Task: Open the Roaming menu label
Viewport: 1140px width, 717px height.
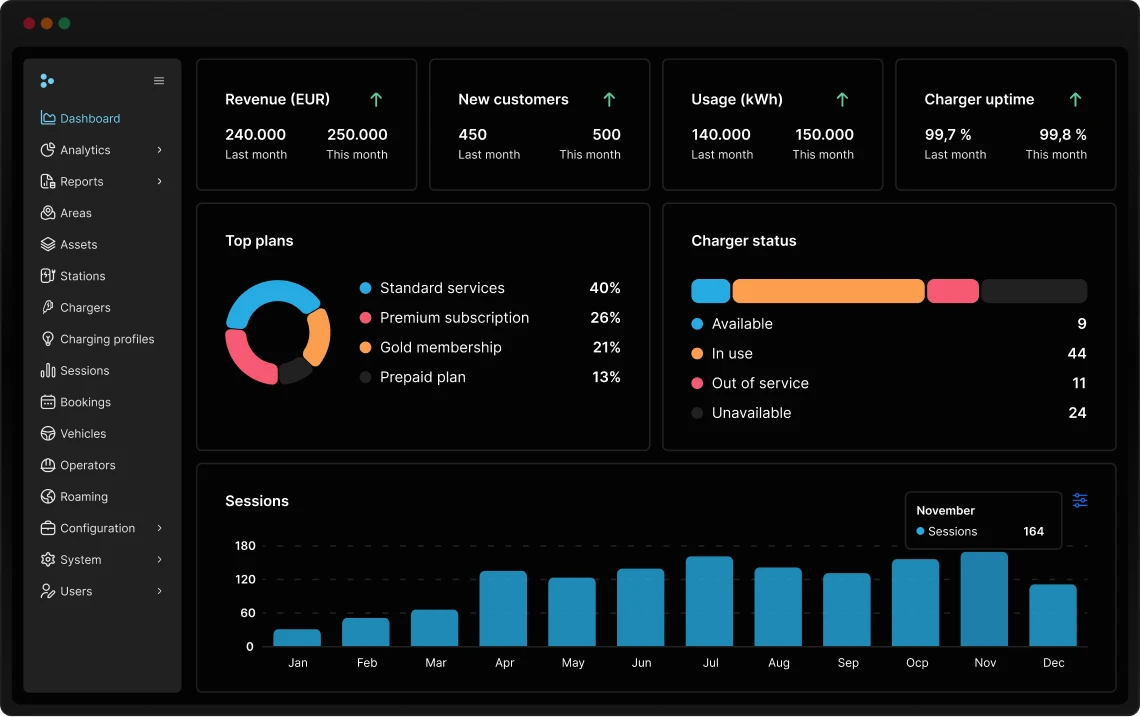Action: (x=84, y=497)
